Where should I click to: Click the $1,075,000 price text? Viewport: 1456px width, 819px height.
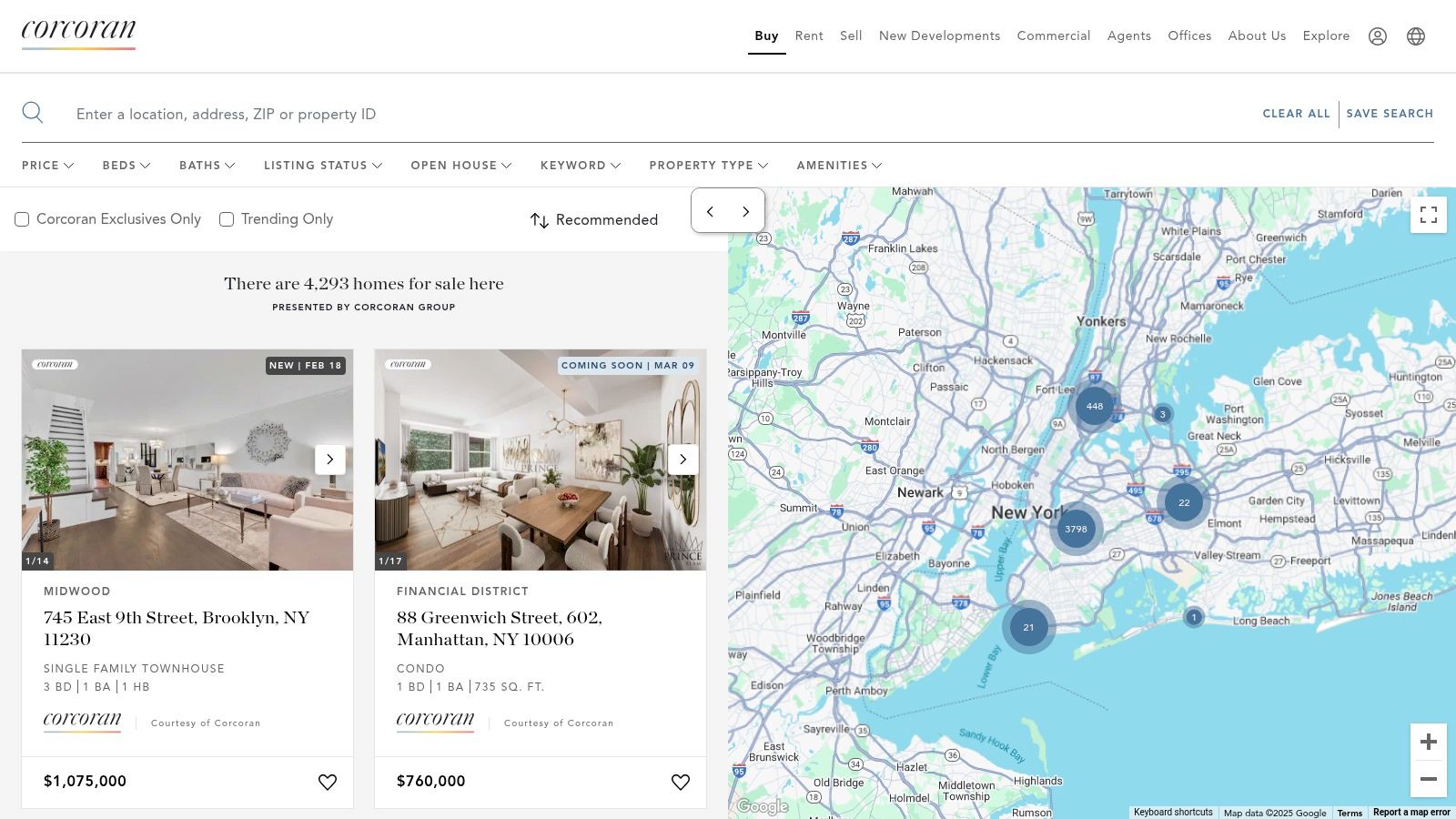pos(85,782)
